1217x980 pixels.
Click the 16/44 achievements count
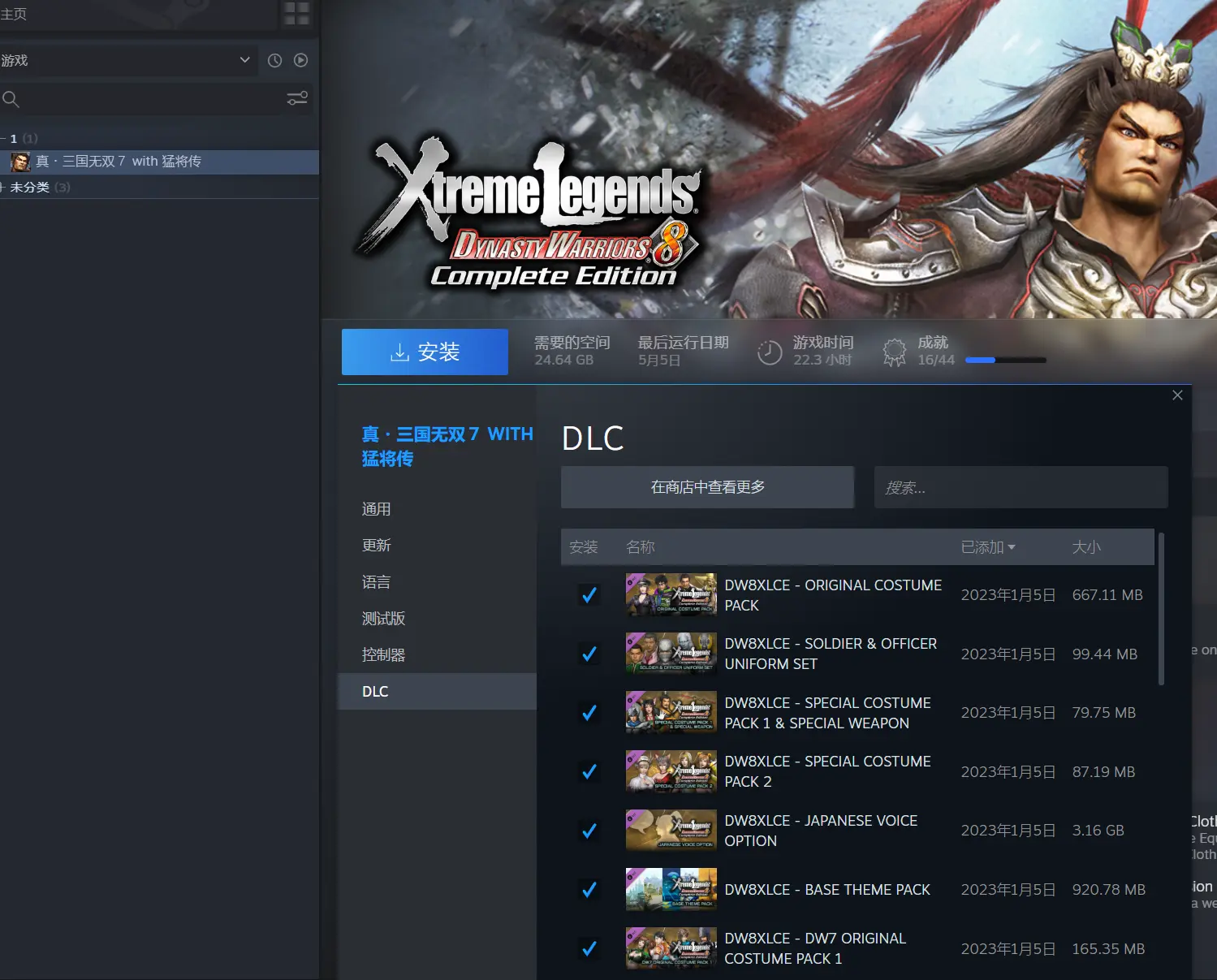[x=936, y=360]
